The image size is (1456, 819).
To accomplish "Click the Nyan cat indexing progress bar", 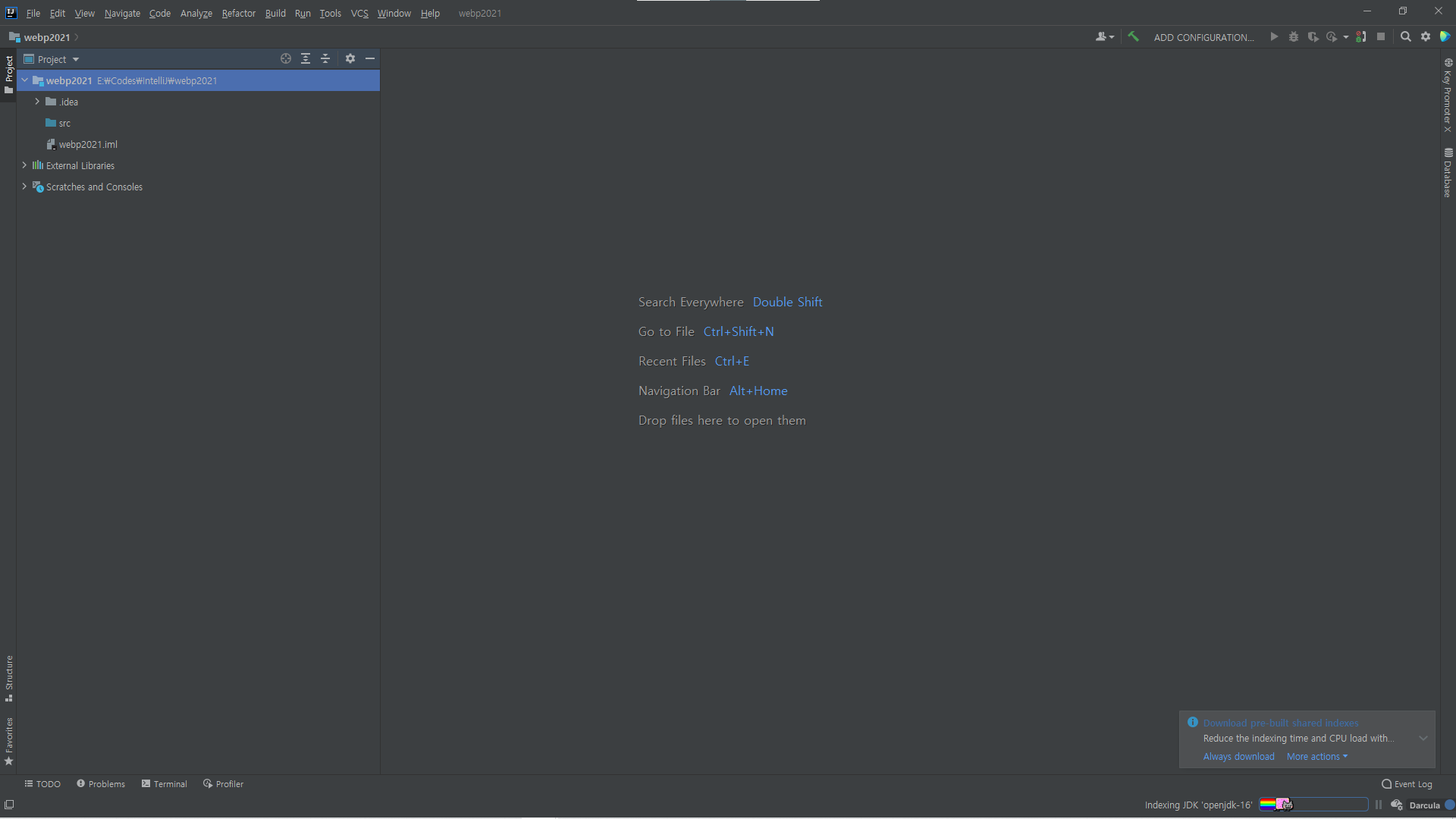I will (x=1313, y=805).
